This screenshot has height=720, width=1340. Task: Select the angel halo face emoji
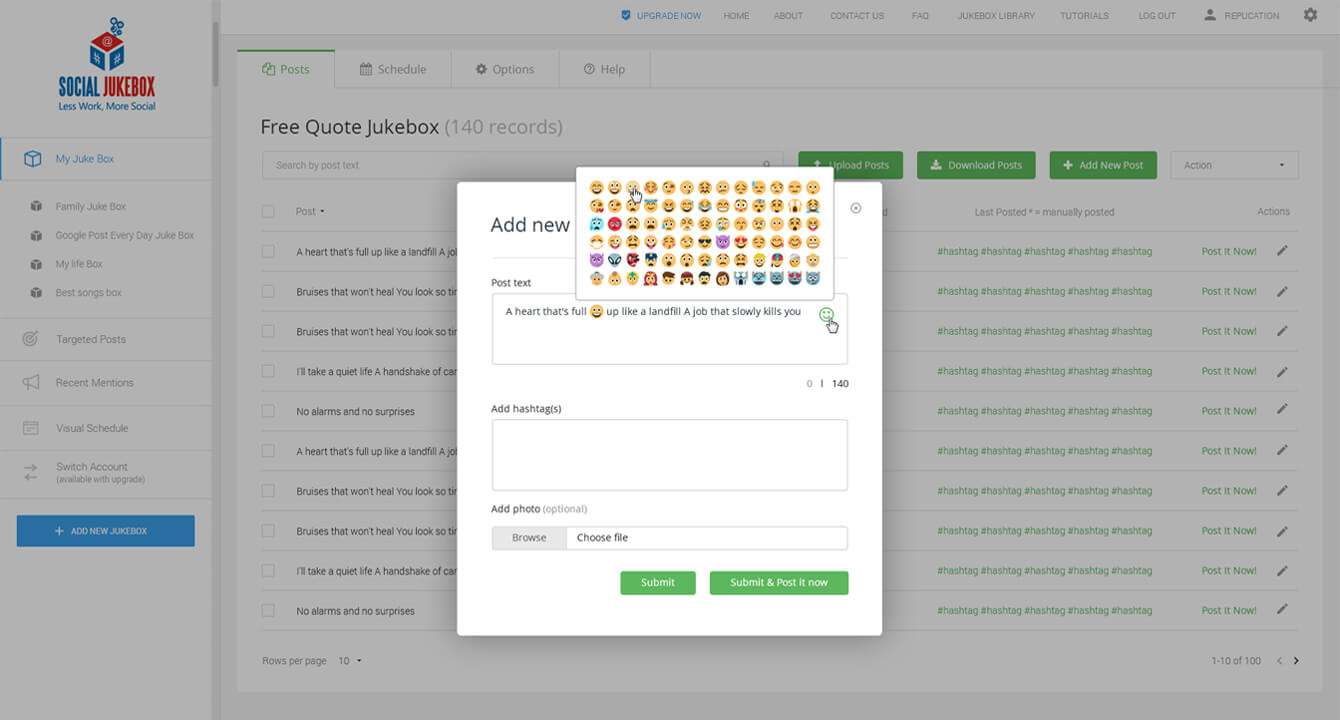(651, 206)
